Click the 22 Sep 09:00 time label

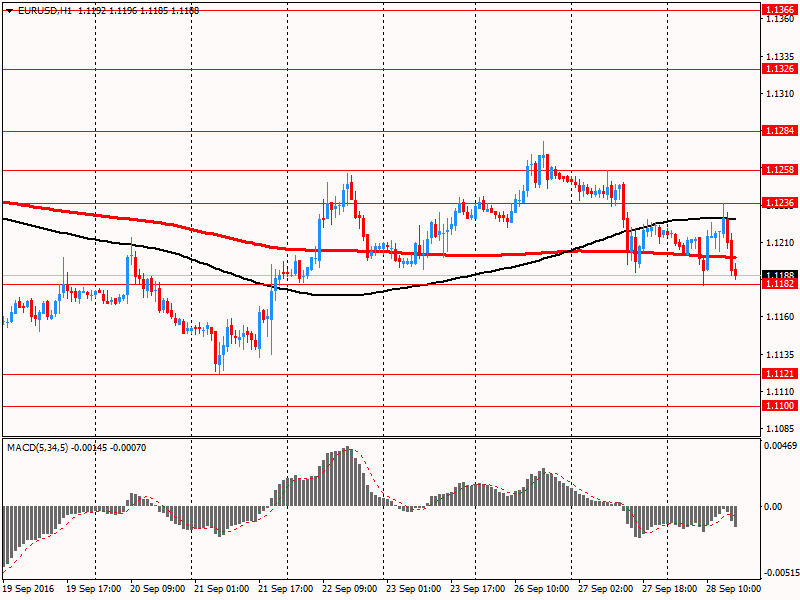pos(350,589)
